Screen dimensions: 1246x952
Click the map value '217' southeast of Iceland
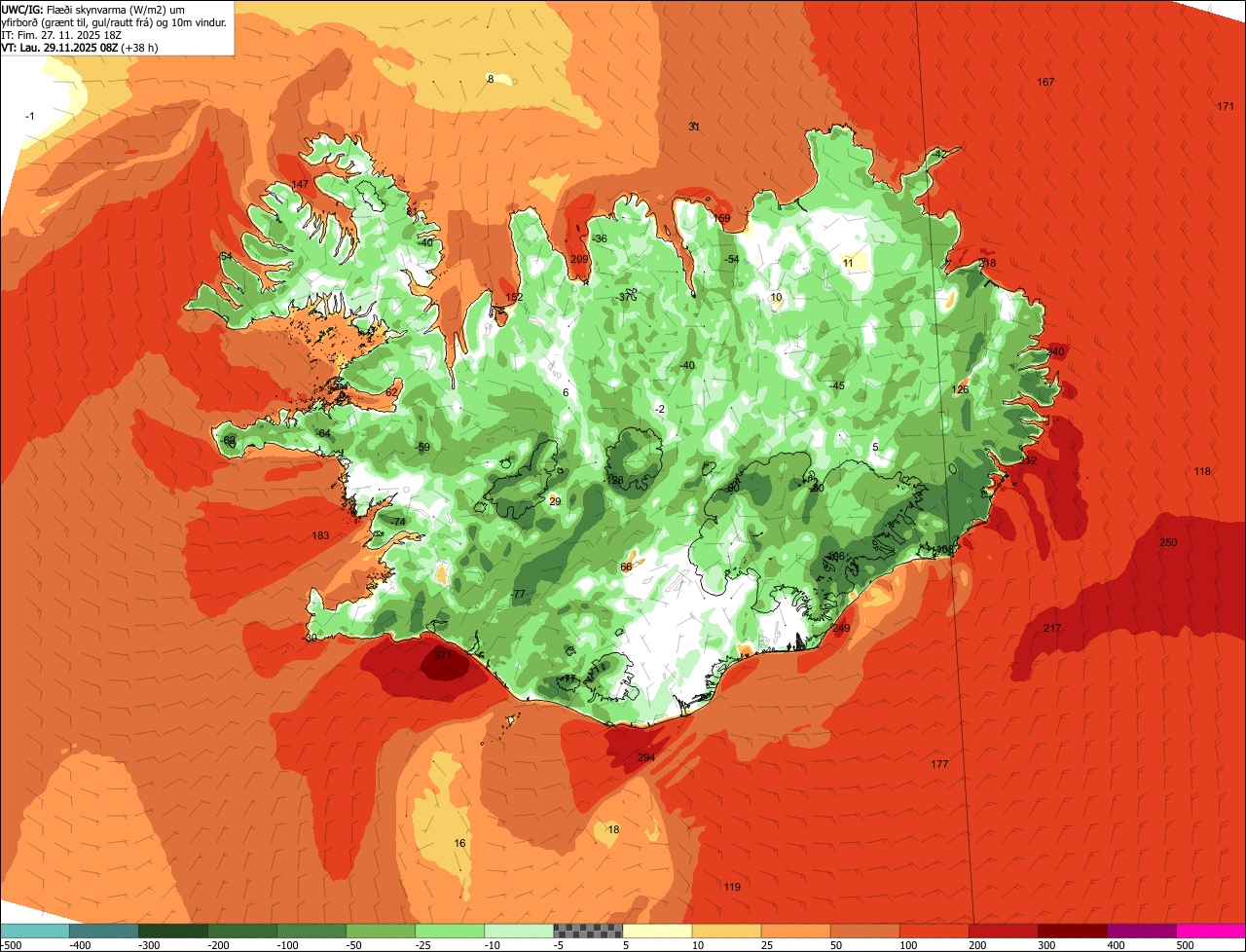tap(1052, 628)
